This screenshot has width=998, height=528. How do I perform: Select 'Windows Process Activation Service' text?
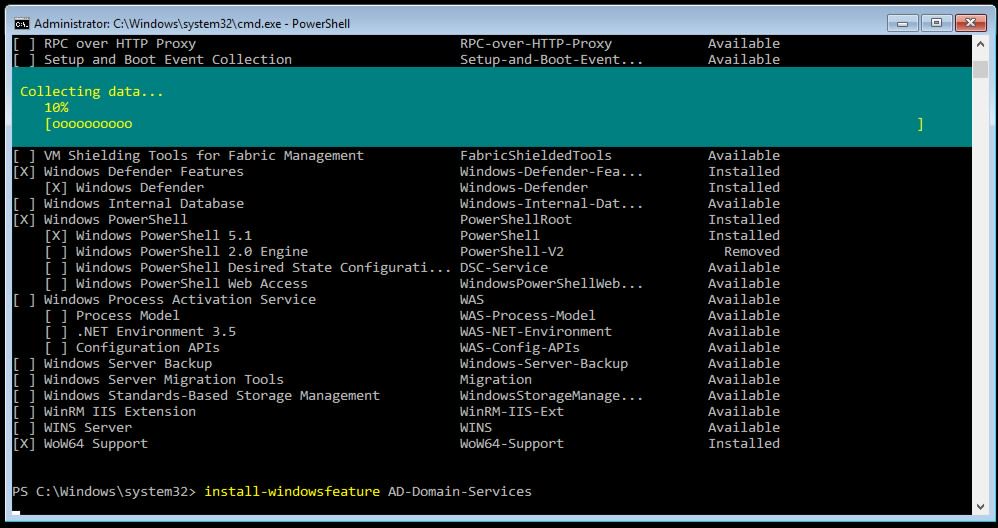pos(179,300)
